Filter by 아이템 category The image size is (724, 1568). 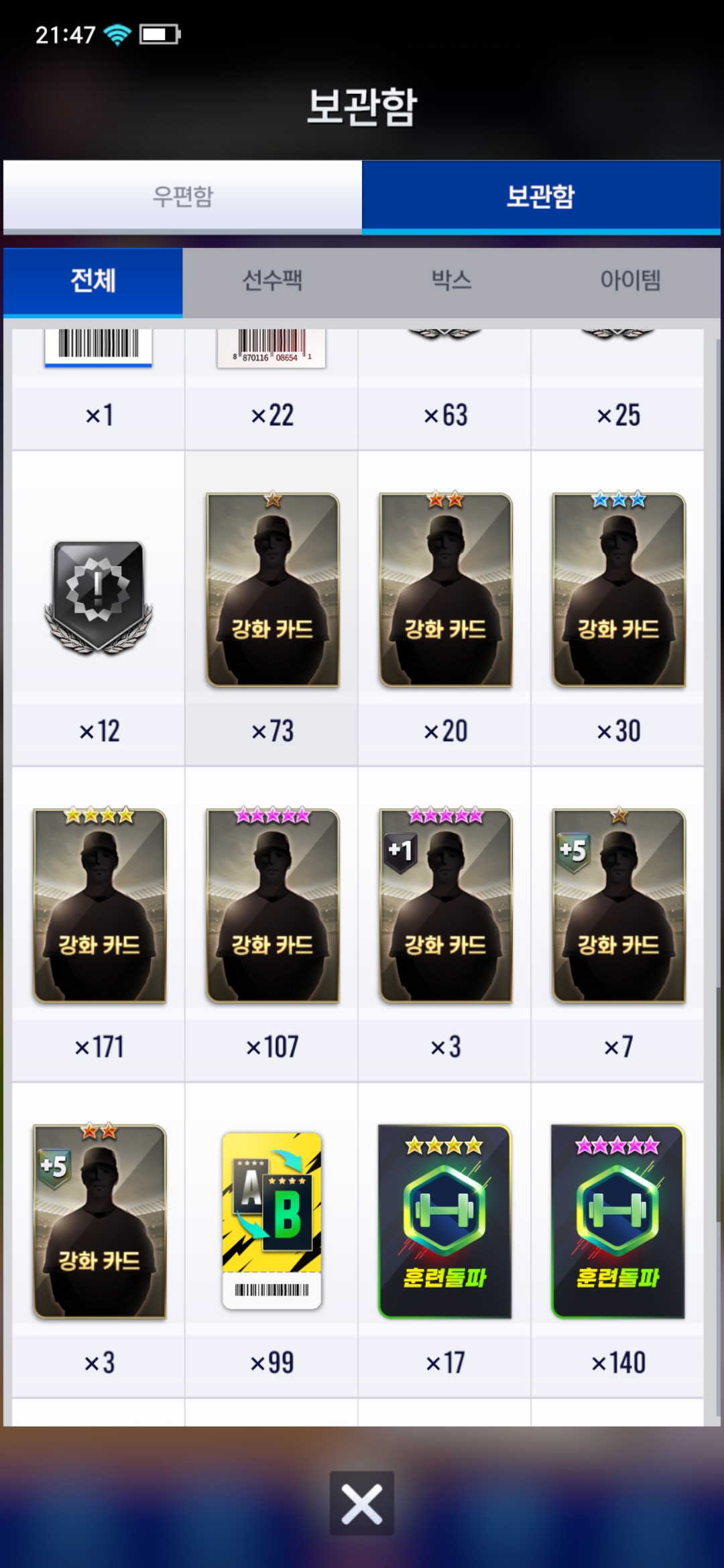(630, 280)
